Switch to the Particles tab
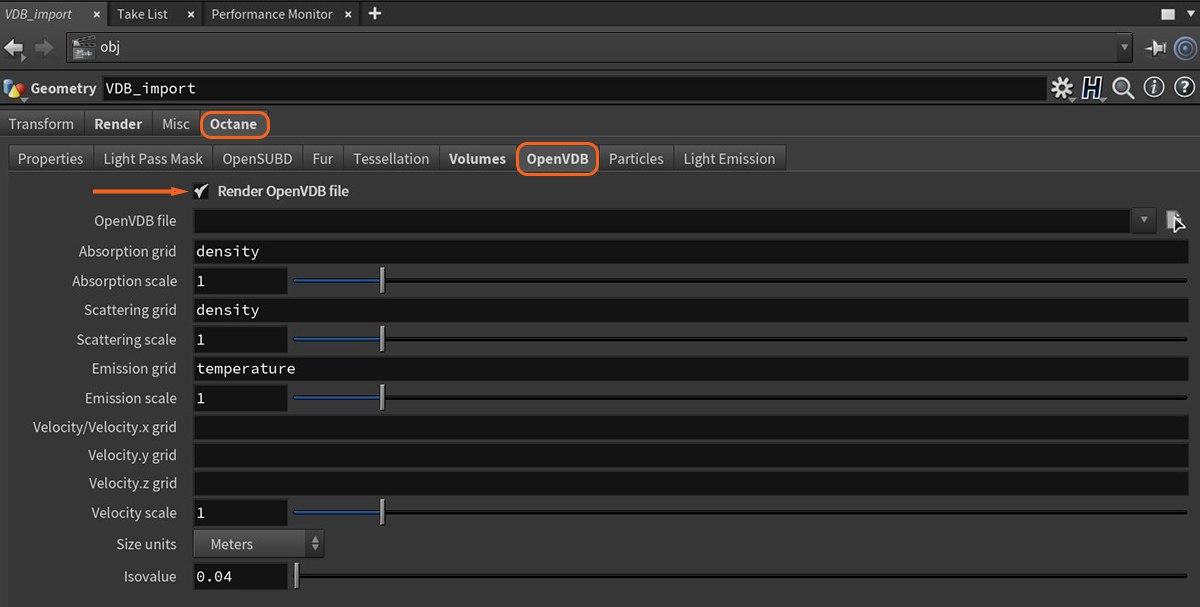 coord(636,158)
